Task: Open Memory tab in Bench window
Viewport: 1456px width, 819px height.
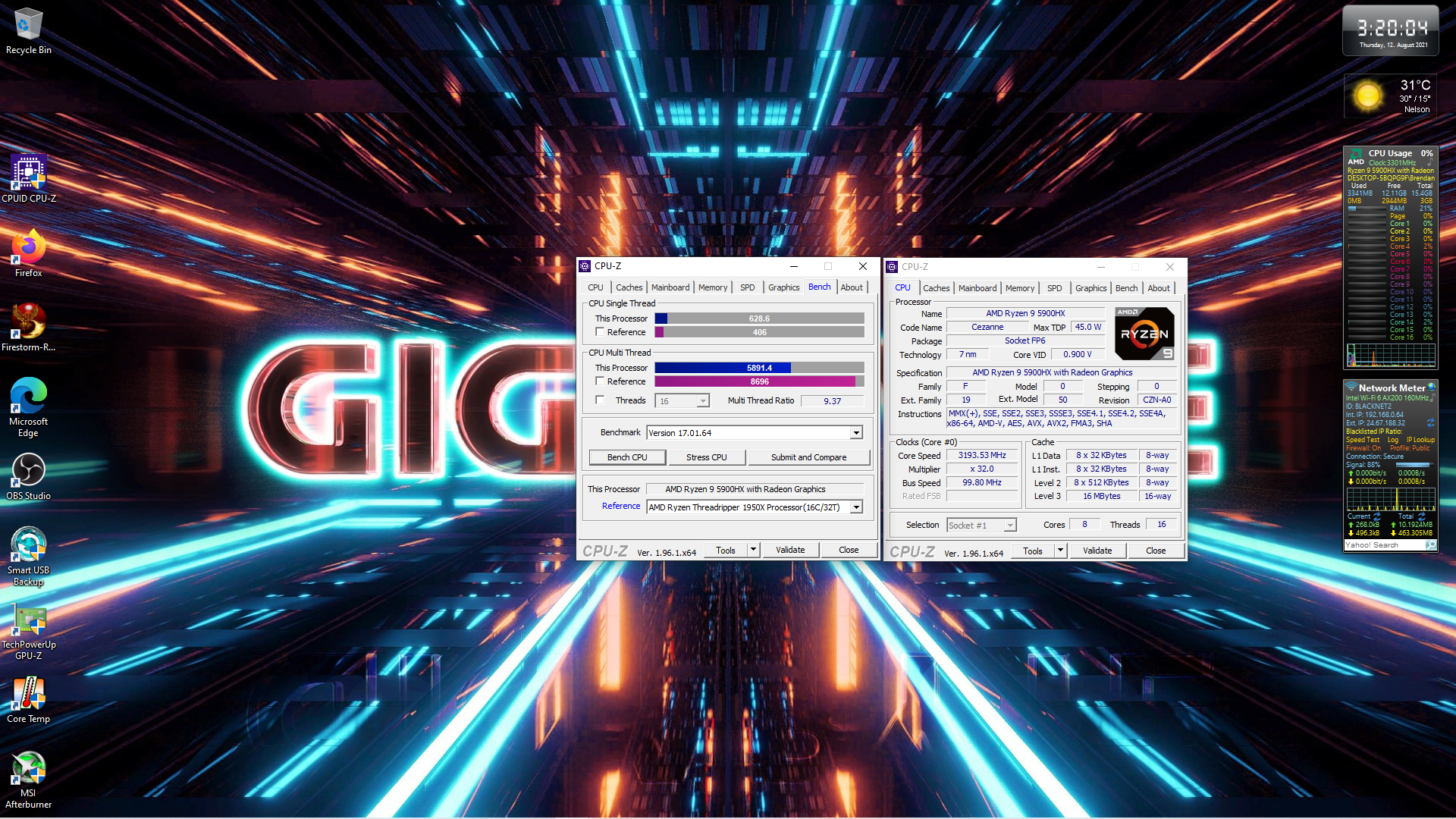Action: coord(713,287)
